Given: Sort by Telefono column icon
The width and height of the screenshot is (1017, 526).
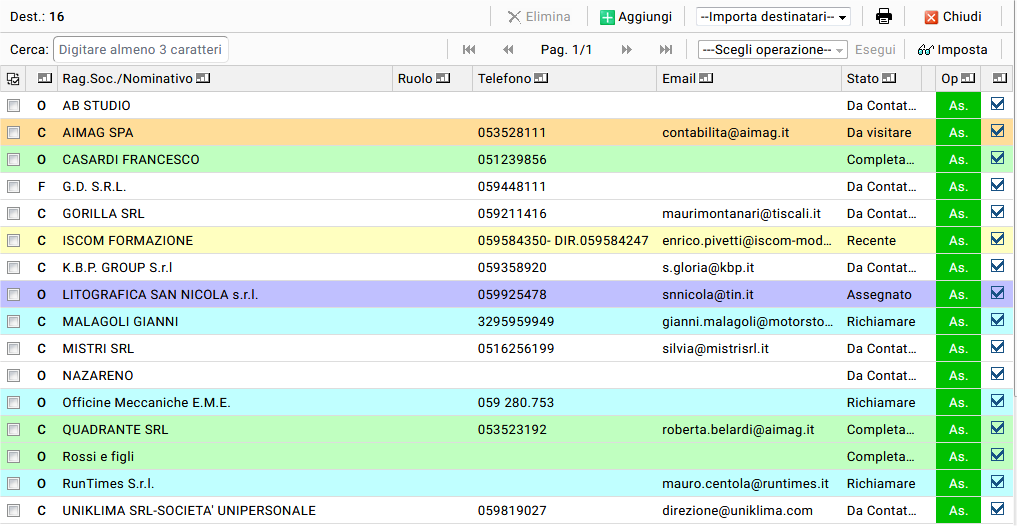Looking at the screenshot, I should pyautogui.click(x=541, y=78).
